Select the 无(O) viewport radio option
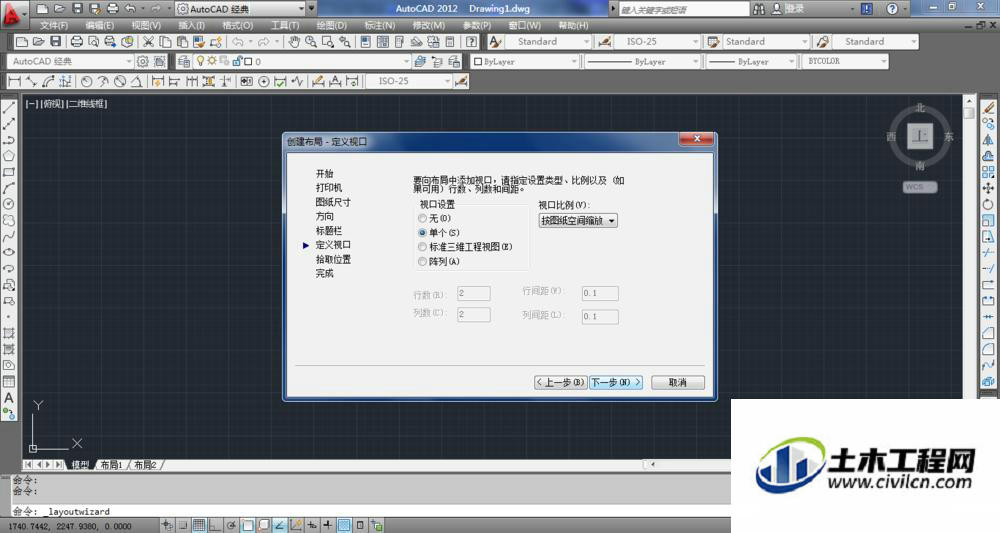Image resolution: width=1000 pixels, height=533 pixels. [x=422, y=218]
